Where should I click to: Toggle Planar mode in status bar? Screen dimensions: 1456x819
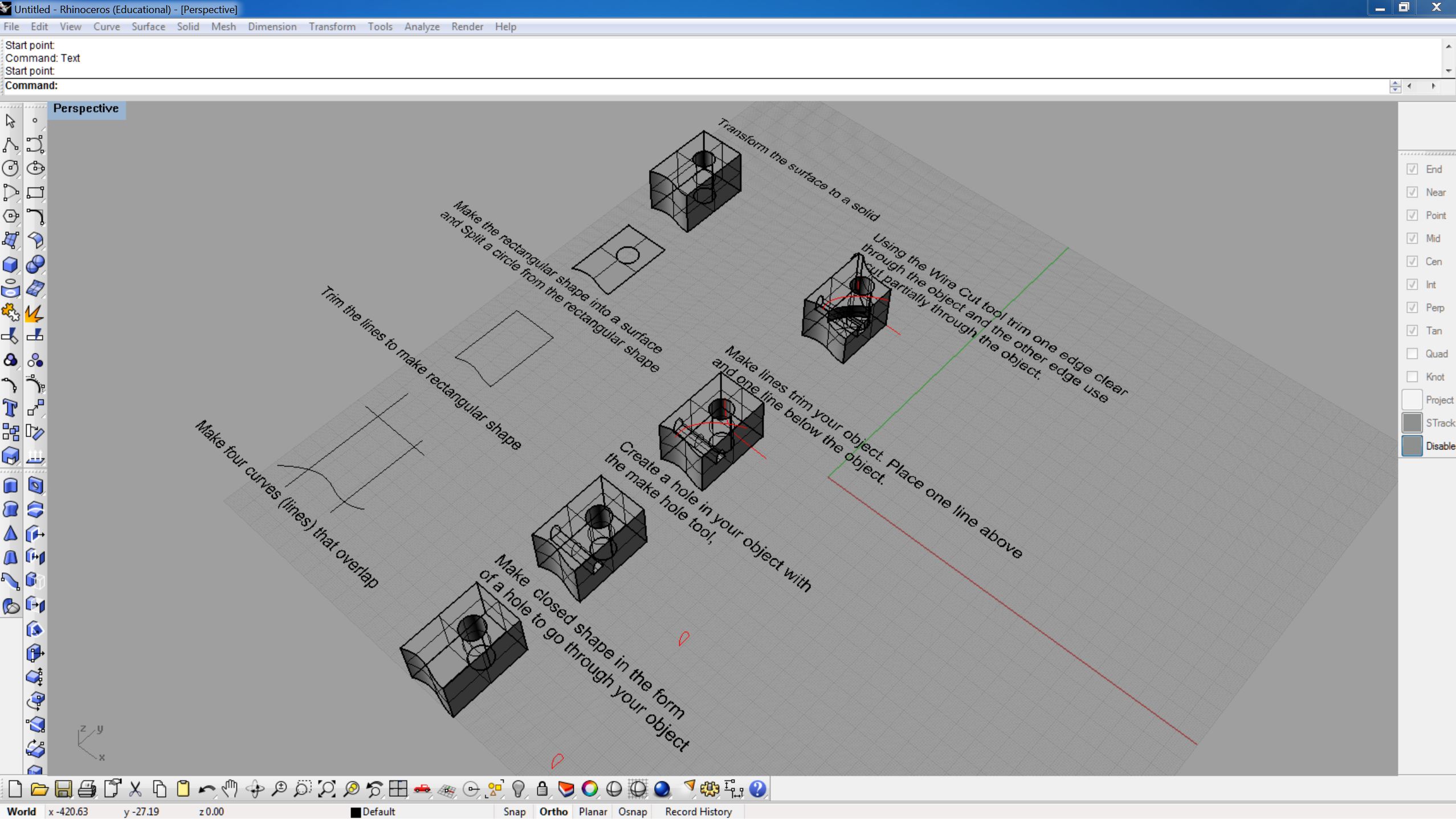pos(593,812)
